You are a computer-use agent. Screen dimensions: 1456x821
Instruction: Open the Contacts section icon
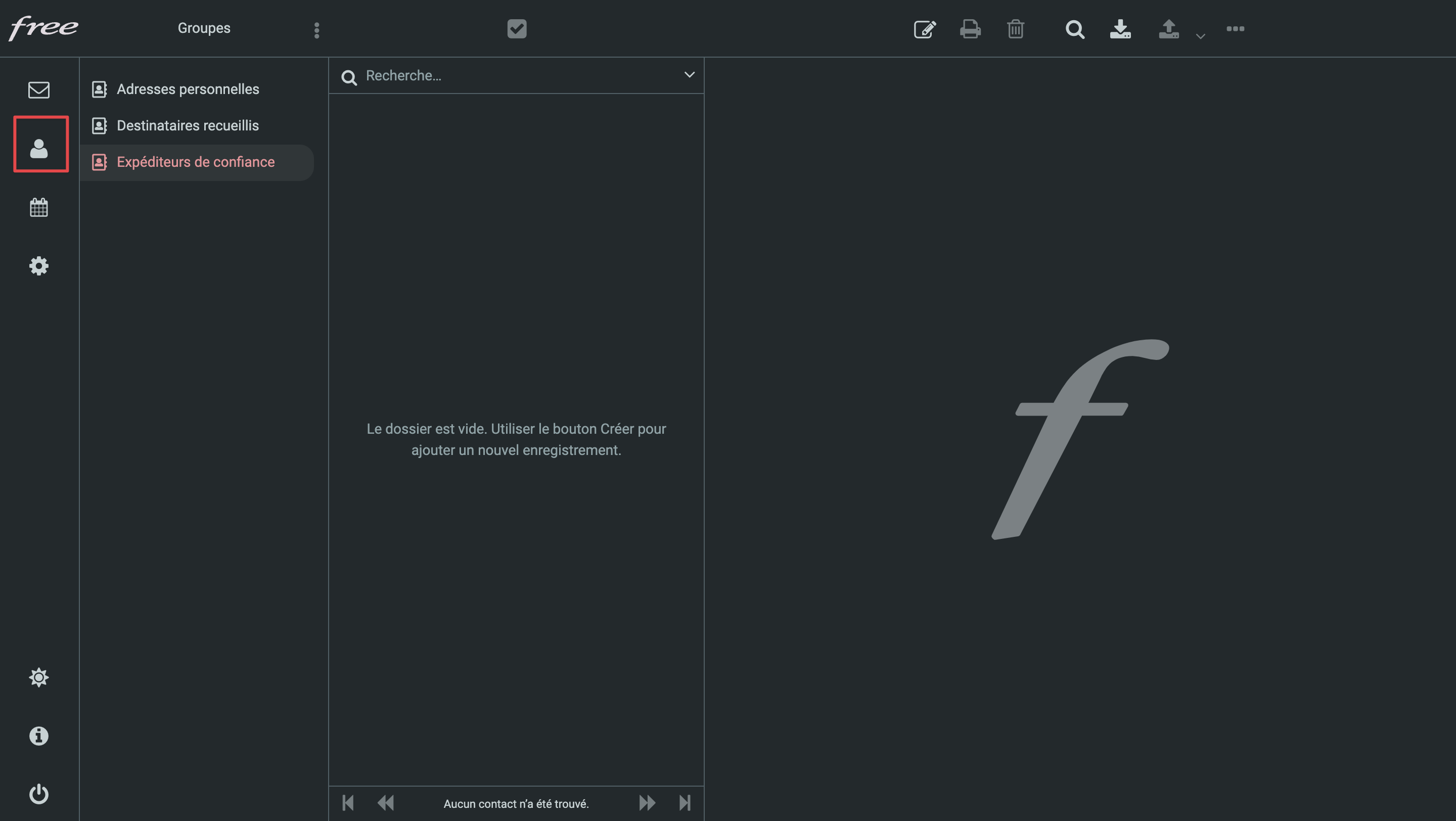(x=39, y=149)
